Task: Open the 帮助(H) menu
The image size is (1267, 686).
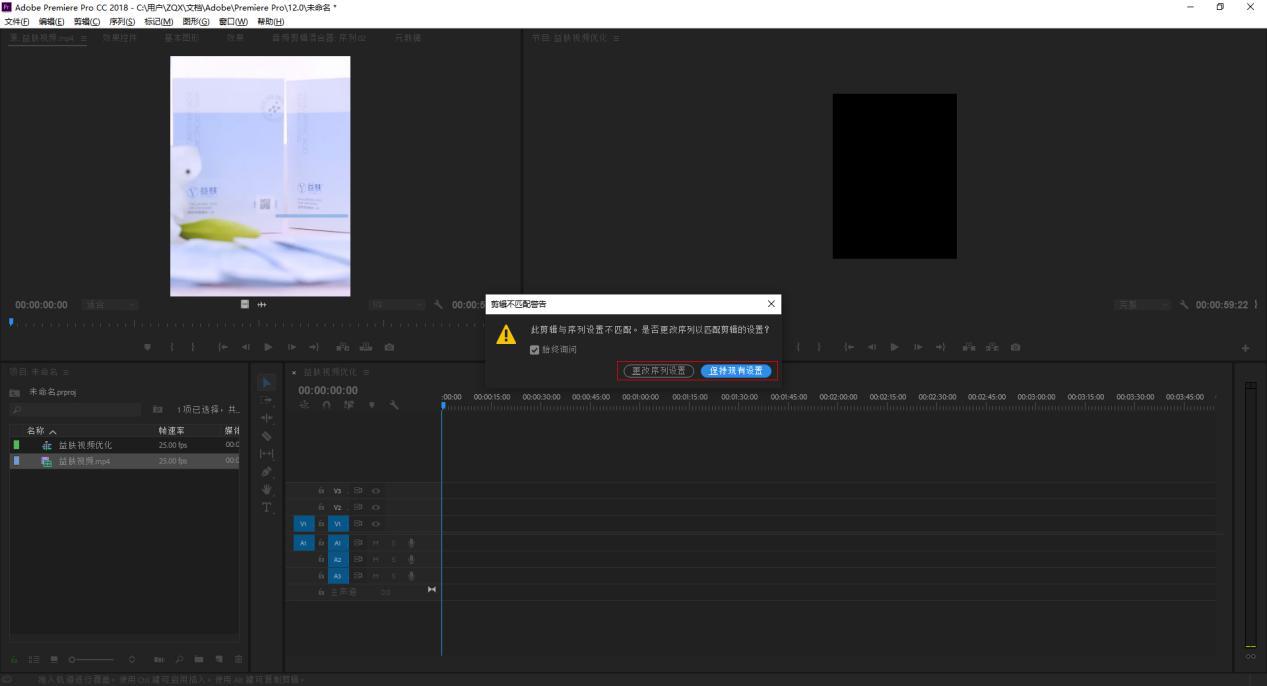Action: click(271, 21)
